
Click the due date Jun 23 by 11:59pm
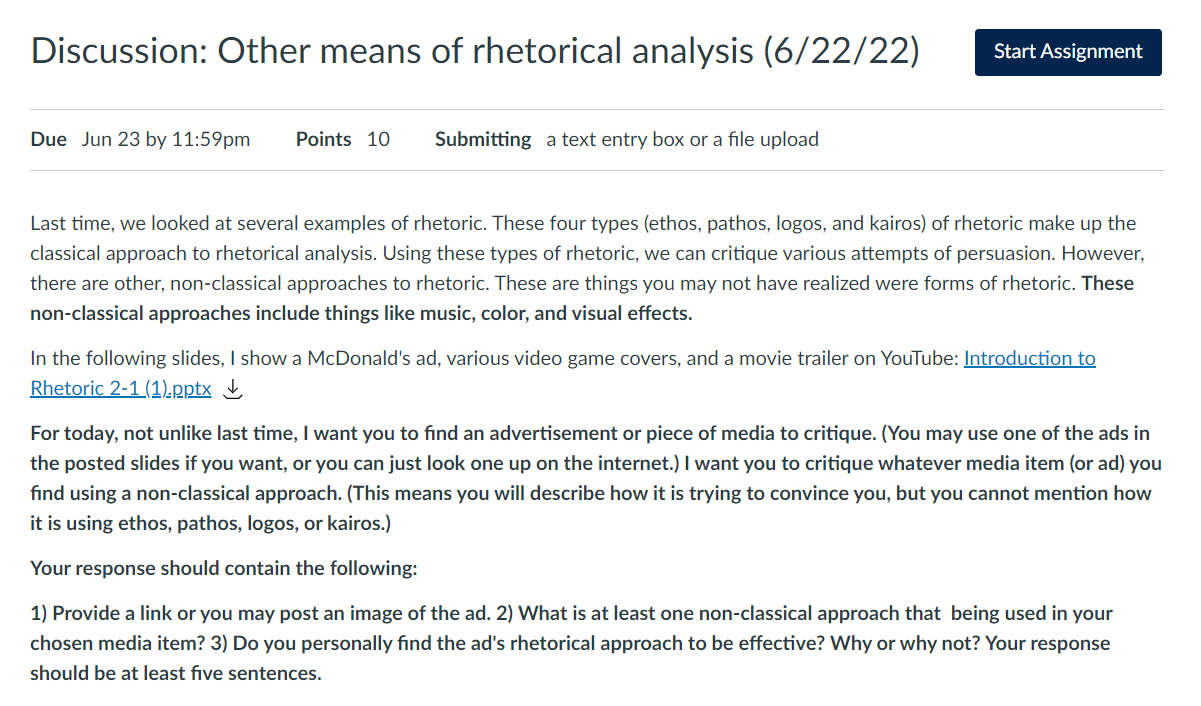pos(166,140)
